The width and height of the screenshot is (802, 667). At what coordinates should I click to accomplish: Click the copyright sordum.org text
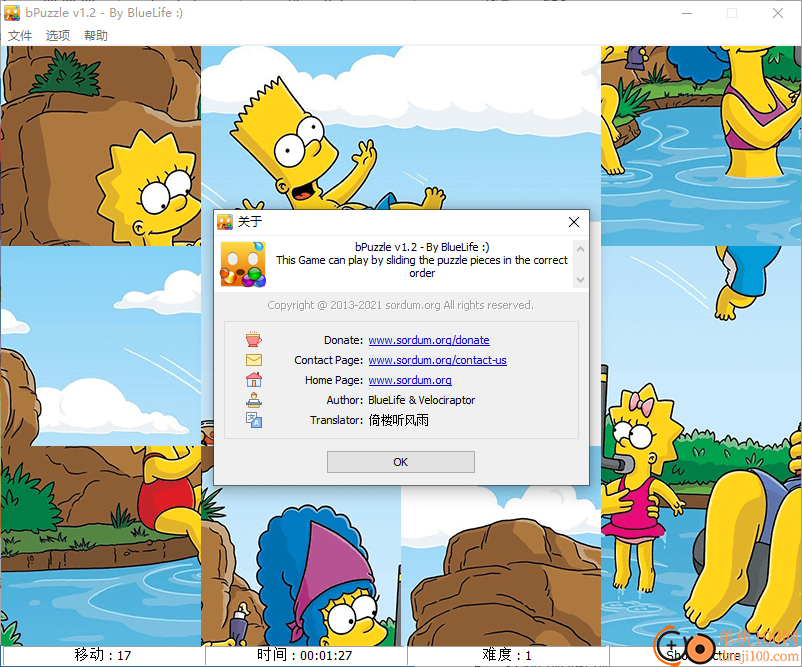[x=400, y=305]
